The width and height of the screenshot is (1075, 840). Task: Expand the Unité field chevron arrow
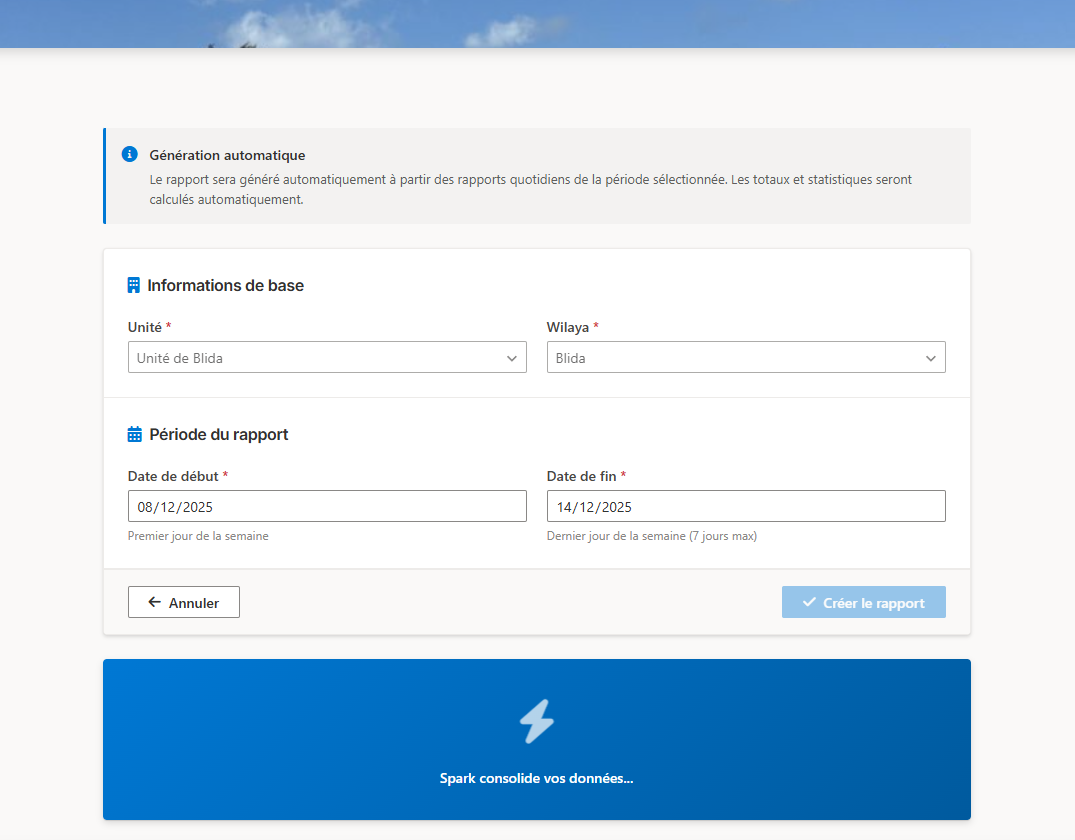coord(512,358)
